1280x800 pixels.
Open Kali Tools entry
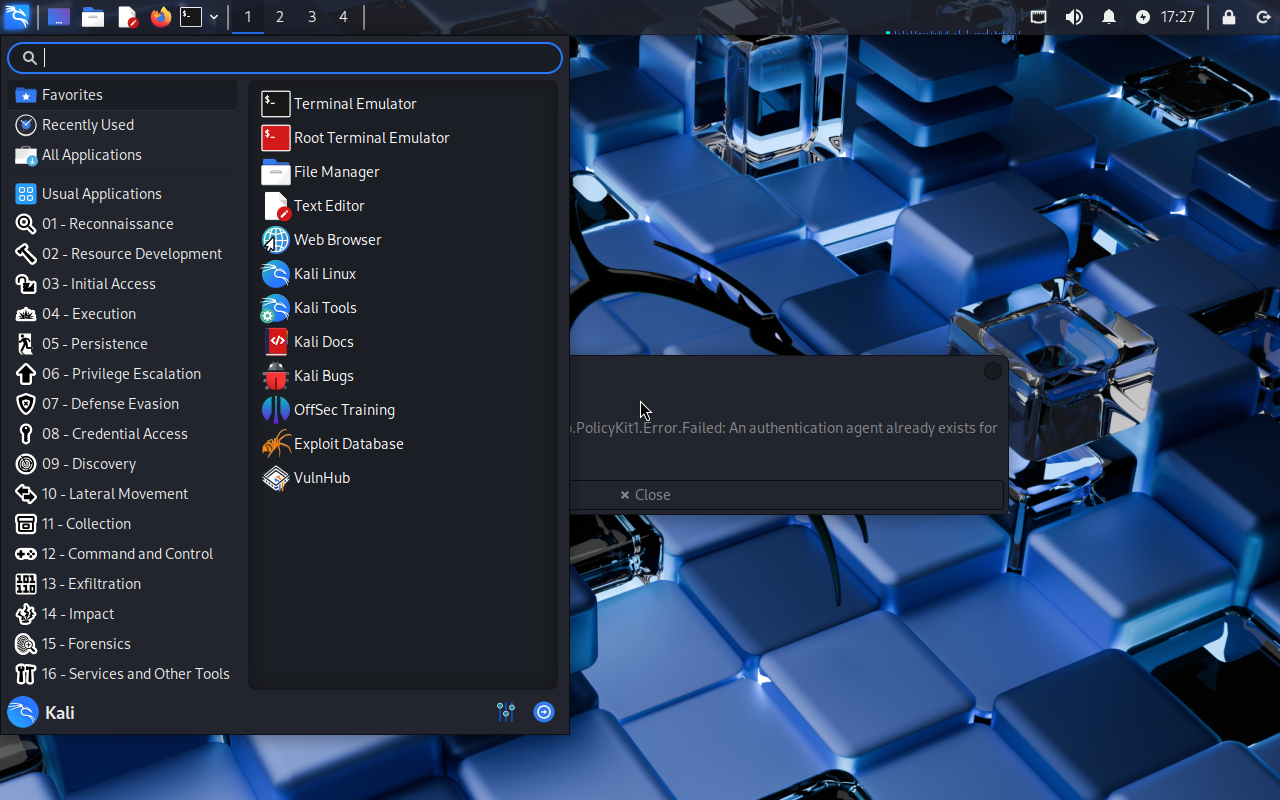[402, 308]
